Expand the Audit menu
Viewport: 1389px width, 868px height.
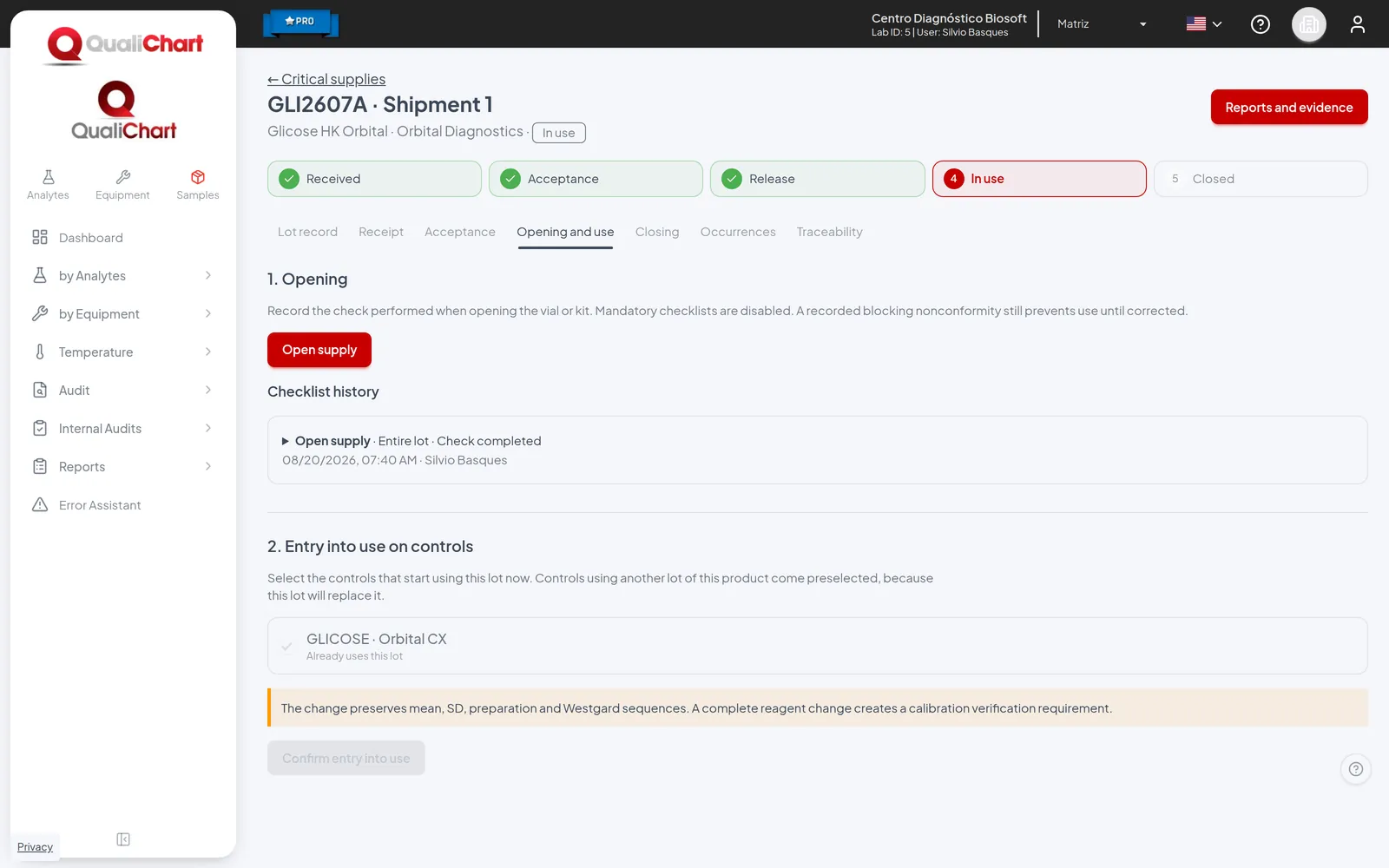[122, 391]
